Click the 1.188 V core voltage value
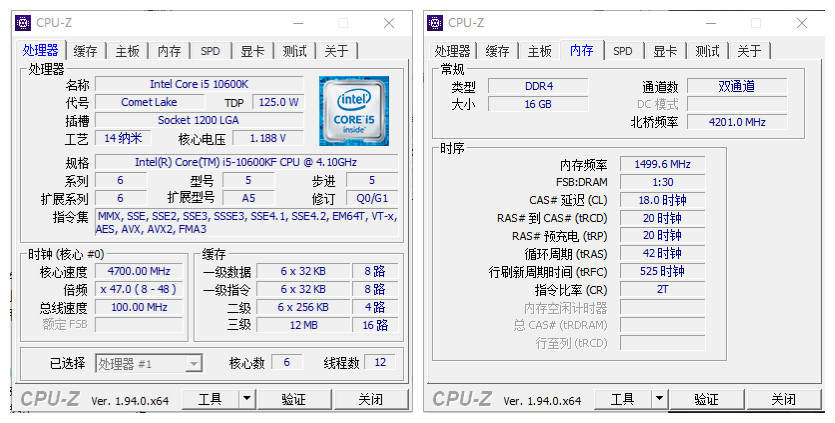This screenshot has height=423, width=835. (268, 139)
